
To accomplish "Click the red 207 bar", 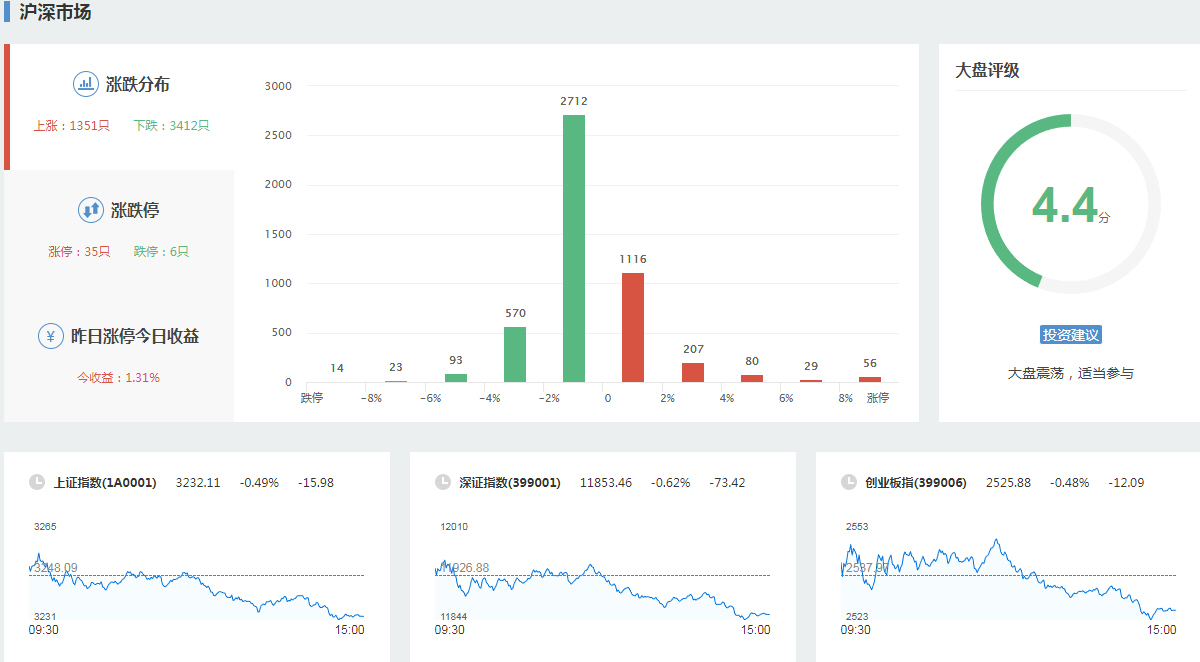I will (693, 372).
